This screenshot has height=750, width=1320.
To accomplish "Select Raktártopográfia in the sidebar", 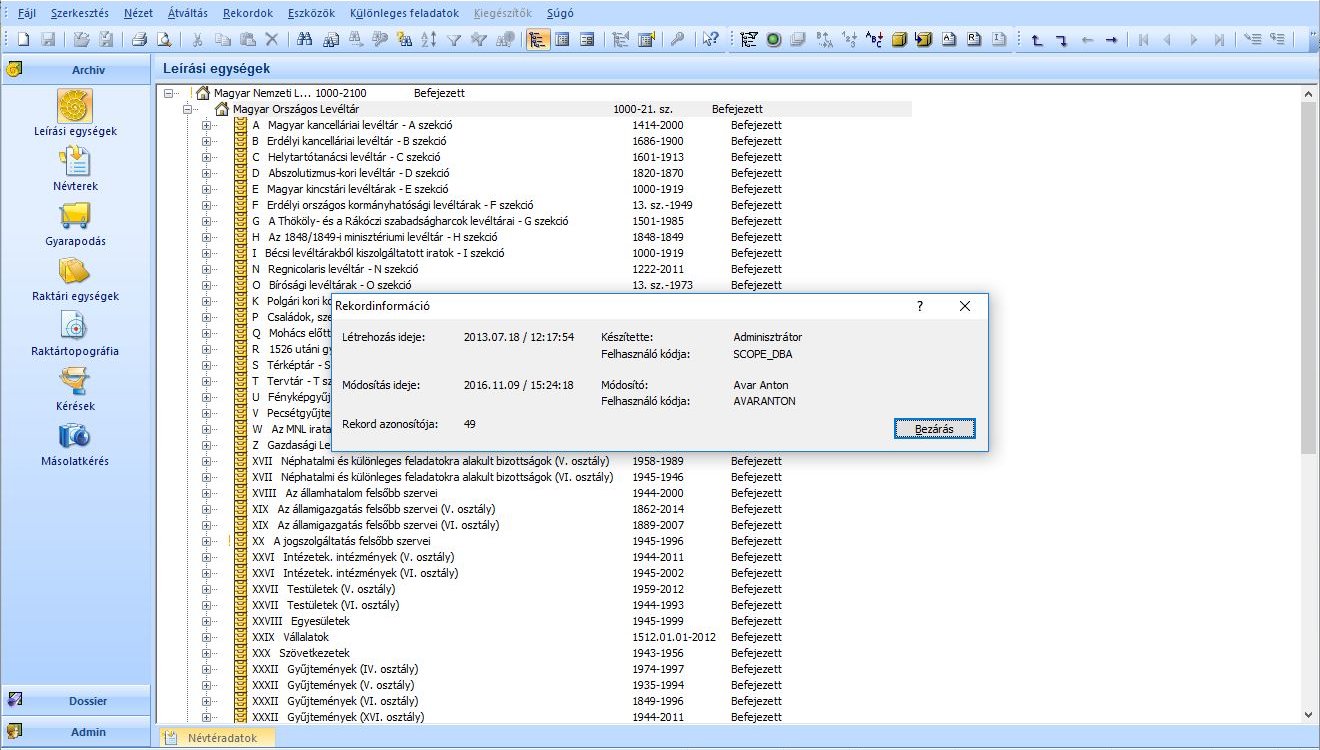I will pos(75,327).
